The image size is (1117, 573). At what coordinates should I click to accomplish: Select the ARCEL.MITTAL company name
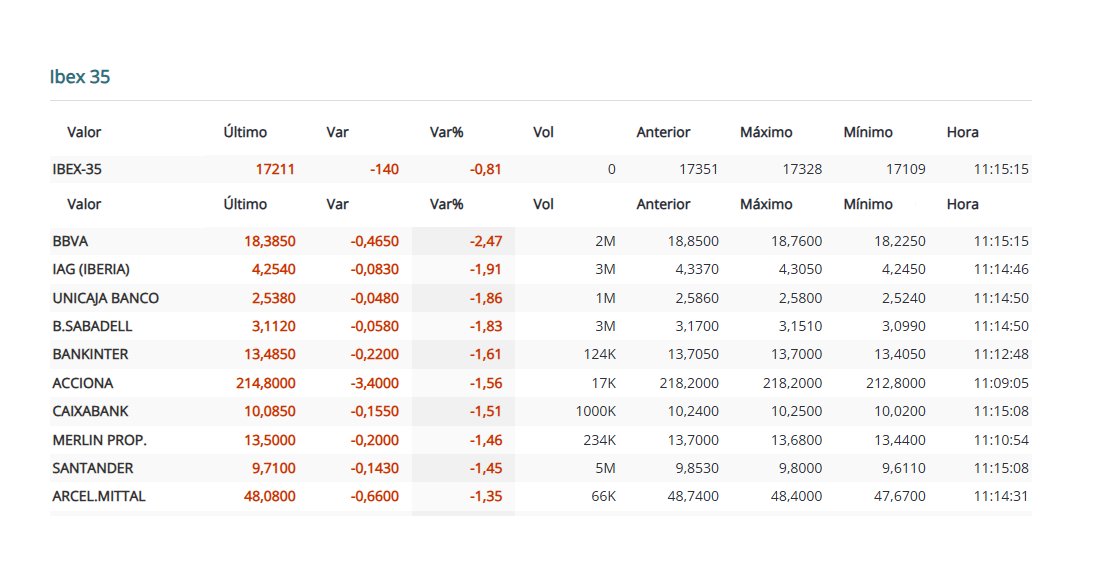point(98,496)
